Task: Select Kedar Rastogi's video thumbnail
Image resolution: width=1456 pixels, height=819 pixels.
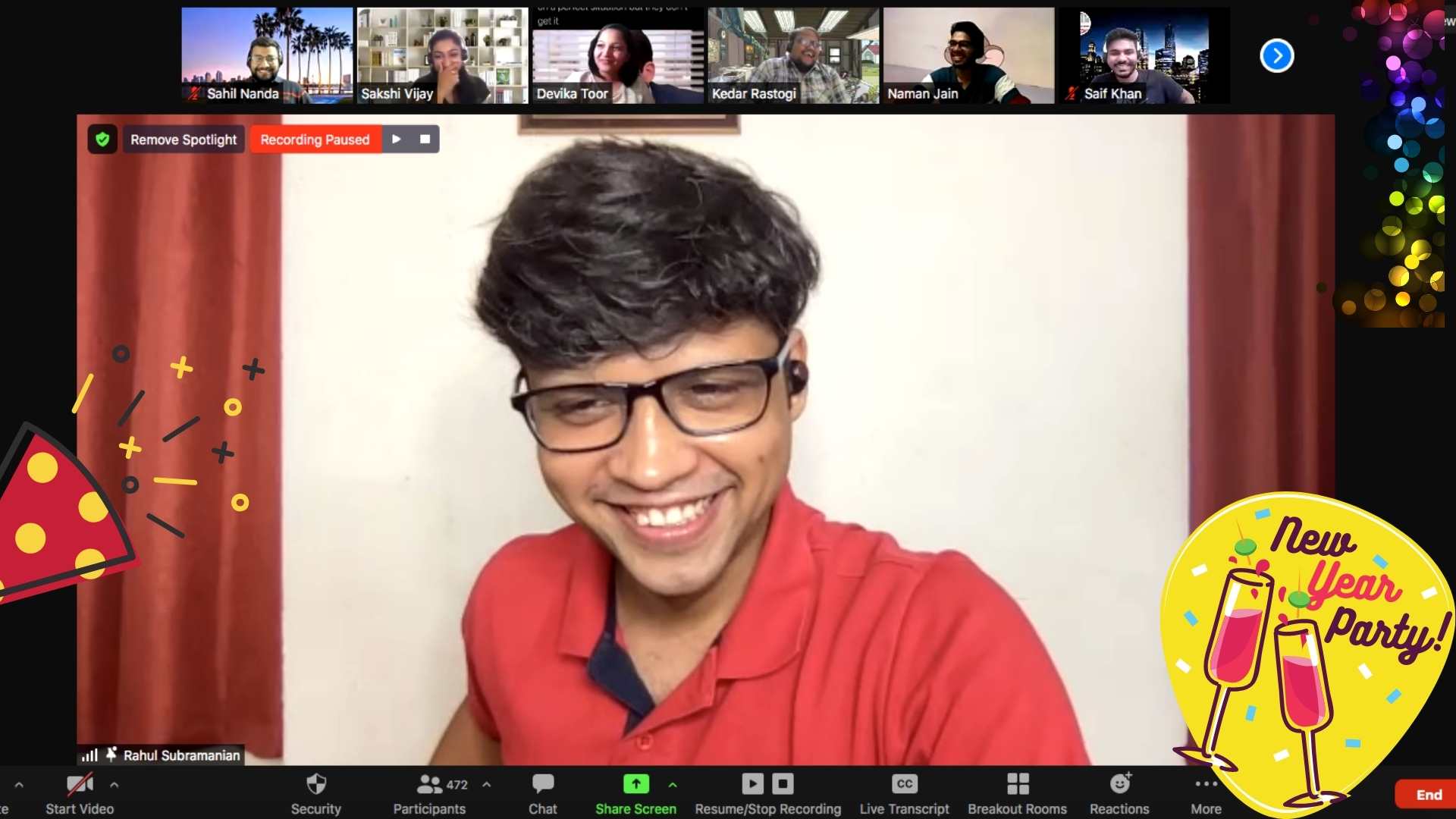Action: click(793, 55)
